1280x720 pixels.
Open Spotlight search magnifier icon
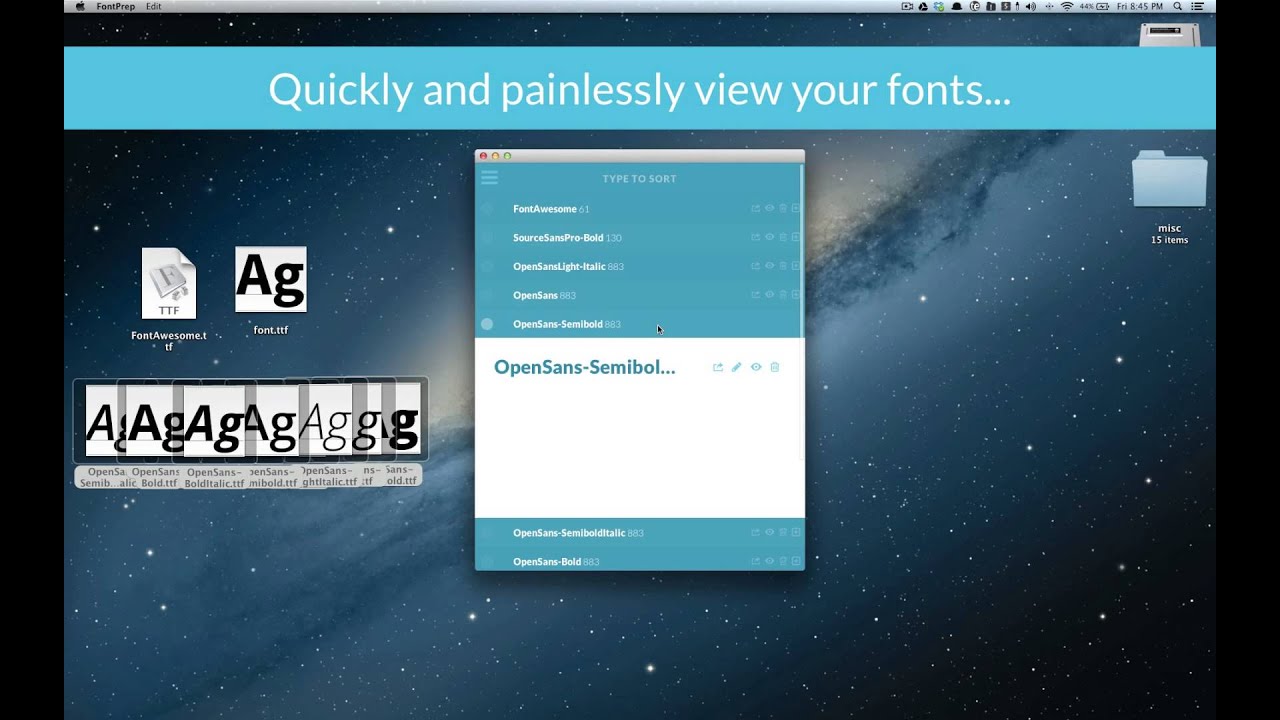point(1177,6)
